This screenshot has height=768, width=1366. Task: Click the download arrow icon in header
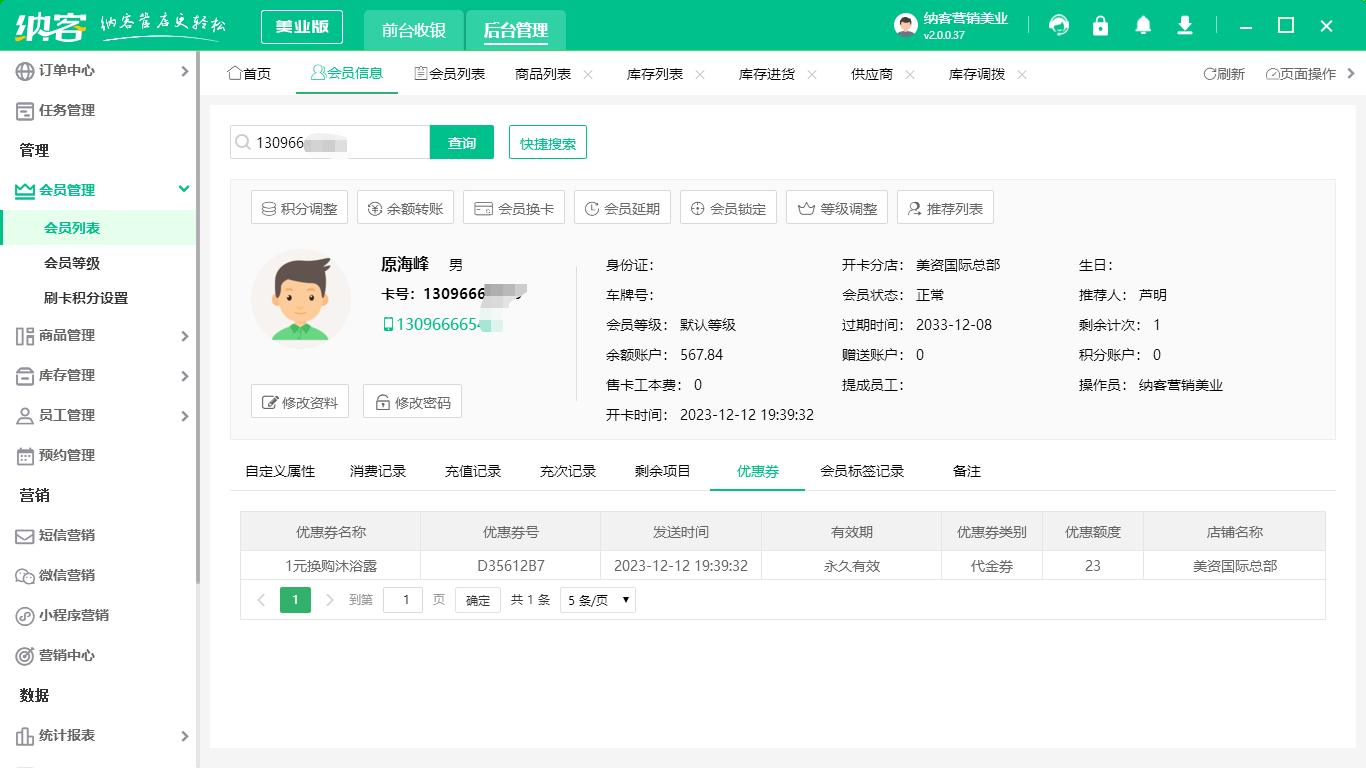1185,26
